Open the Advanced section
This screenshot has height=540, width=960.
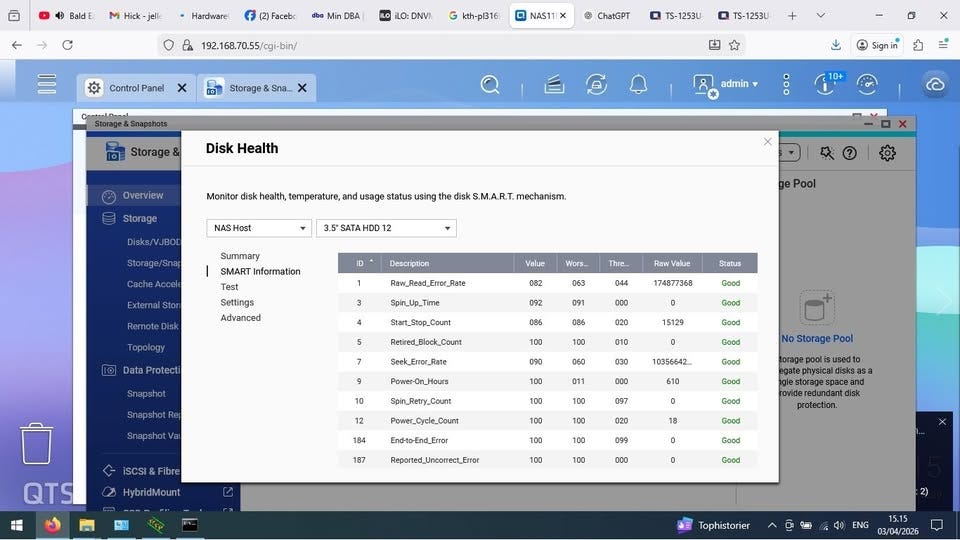(x=241, y=318)
